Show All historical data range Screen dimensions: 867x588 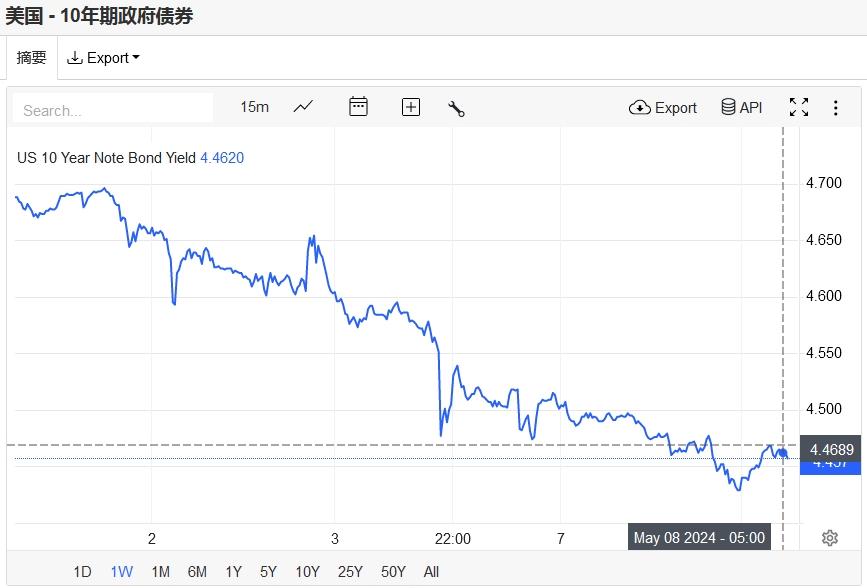431,572
